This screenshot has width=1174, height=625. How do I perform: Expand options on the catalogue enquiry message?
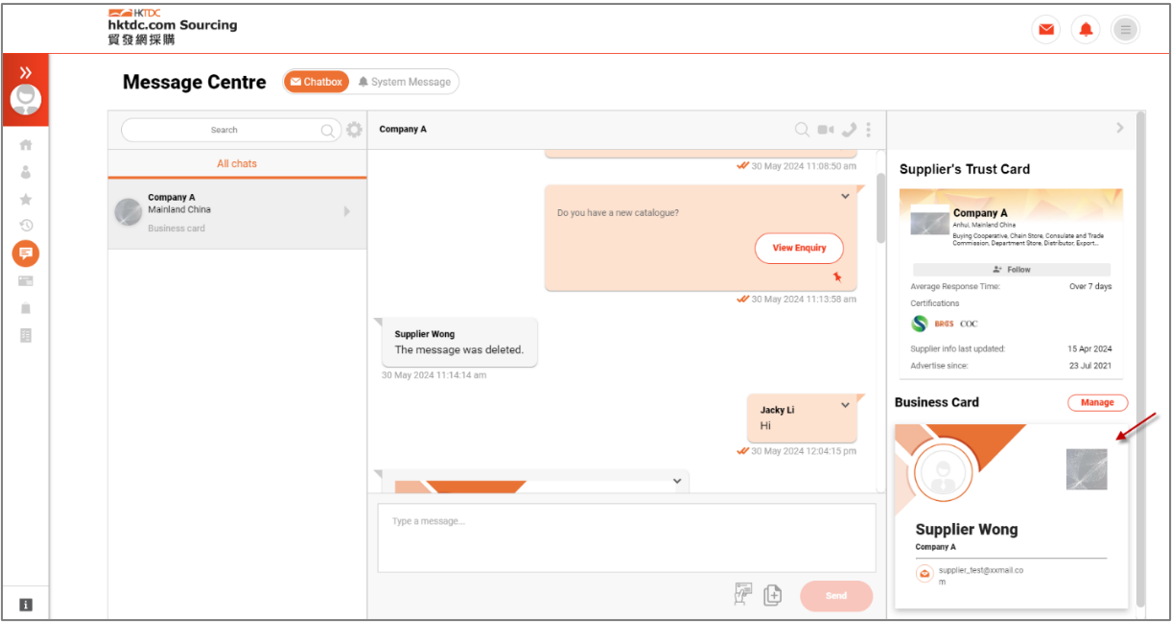845,197
